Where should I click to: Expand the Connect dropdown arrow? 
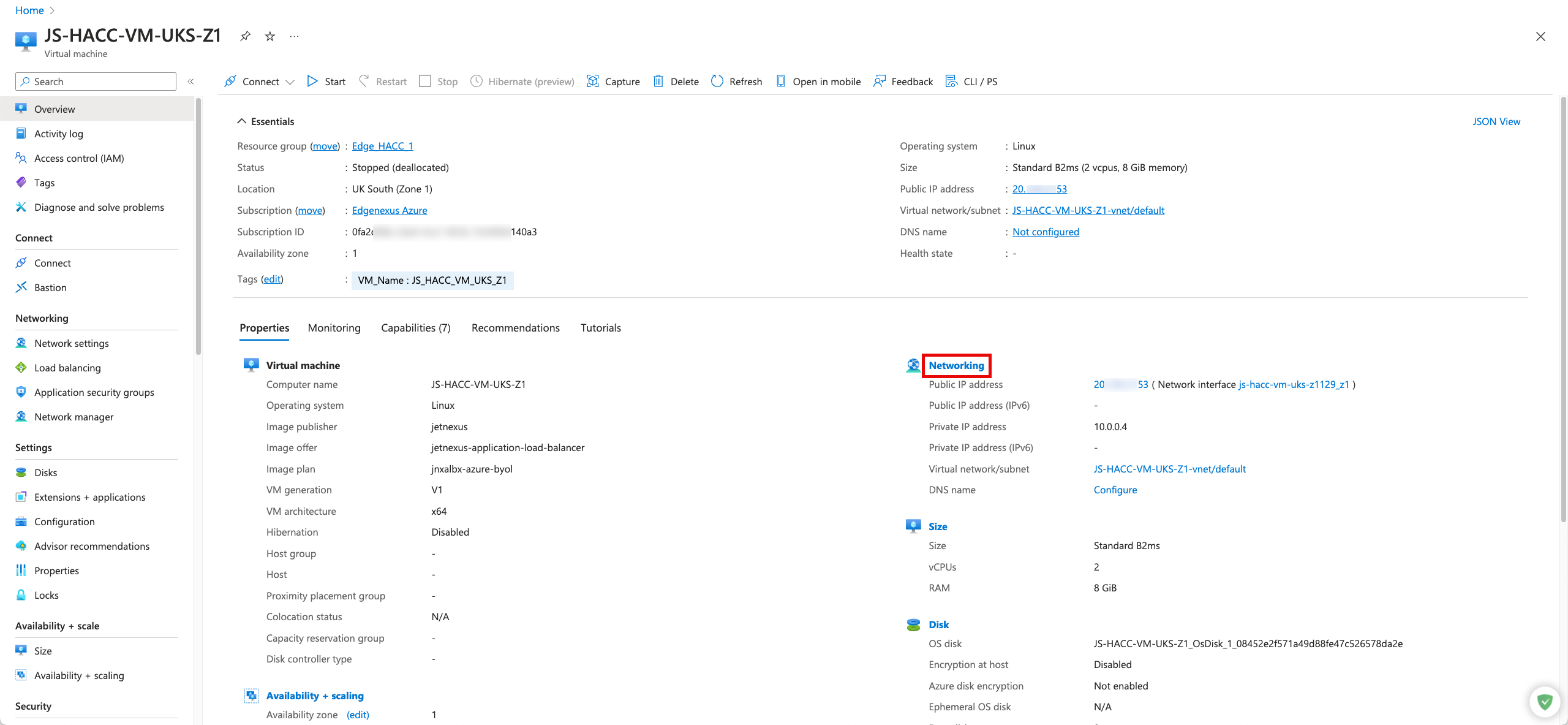tap(290, 82)
